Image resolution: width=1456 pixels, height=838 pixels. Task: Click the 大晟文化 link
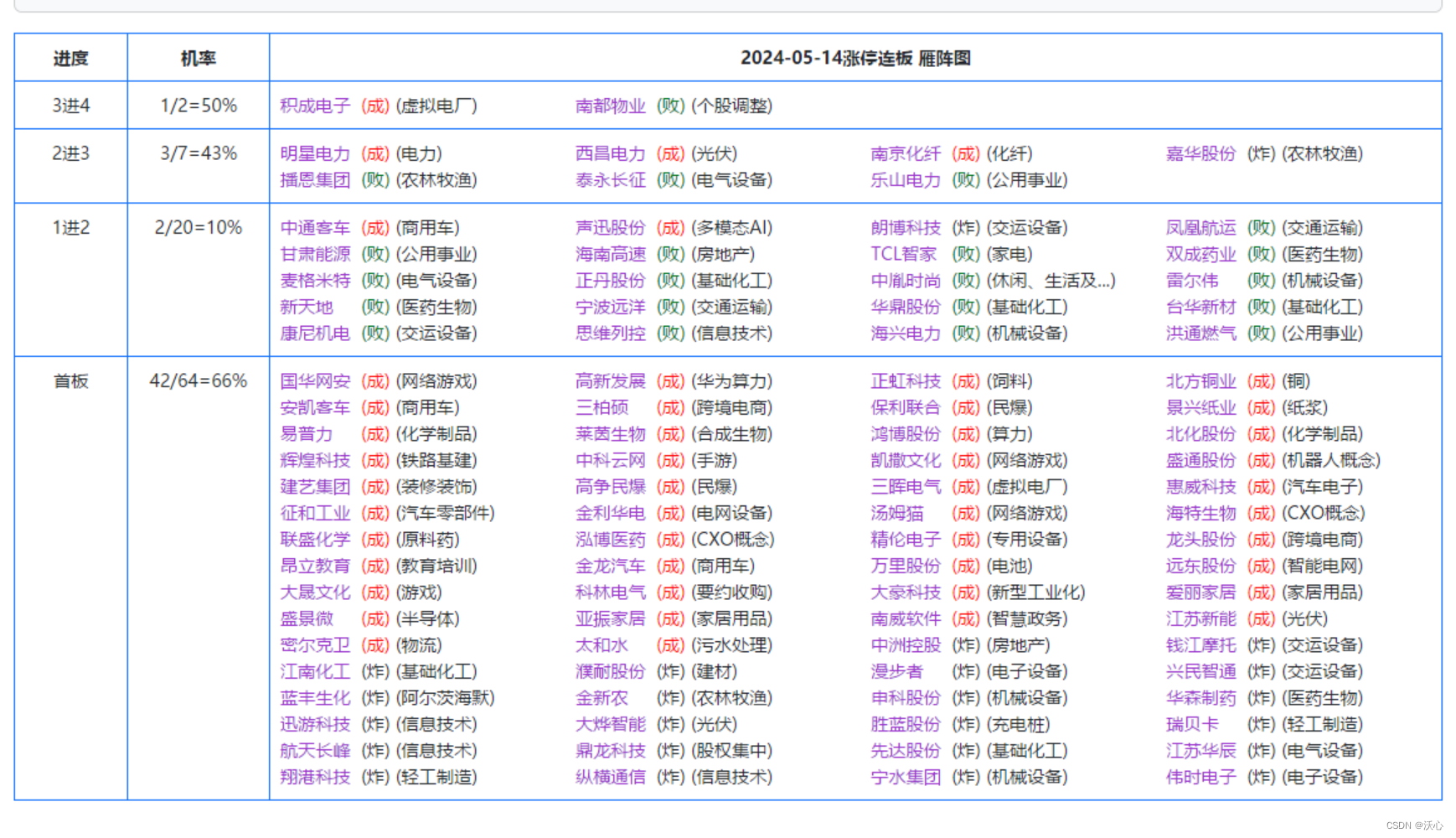point(315,592)
